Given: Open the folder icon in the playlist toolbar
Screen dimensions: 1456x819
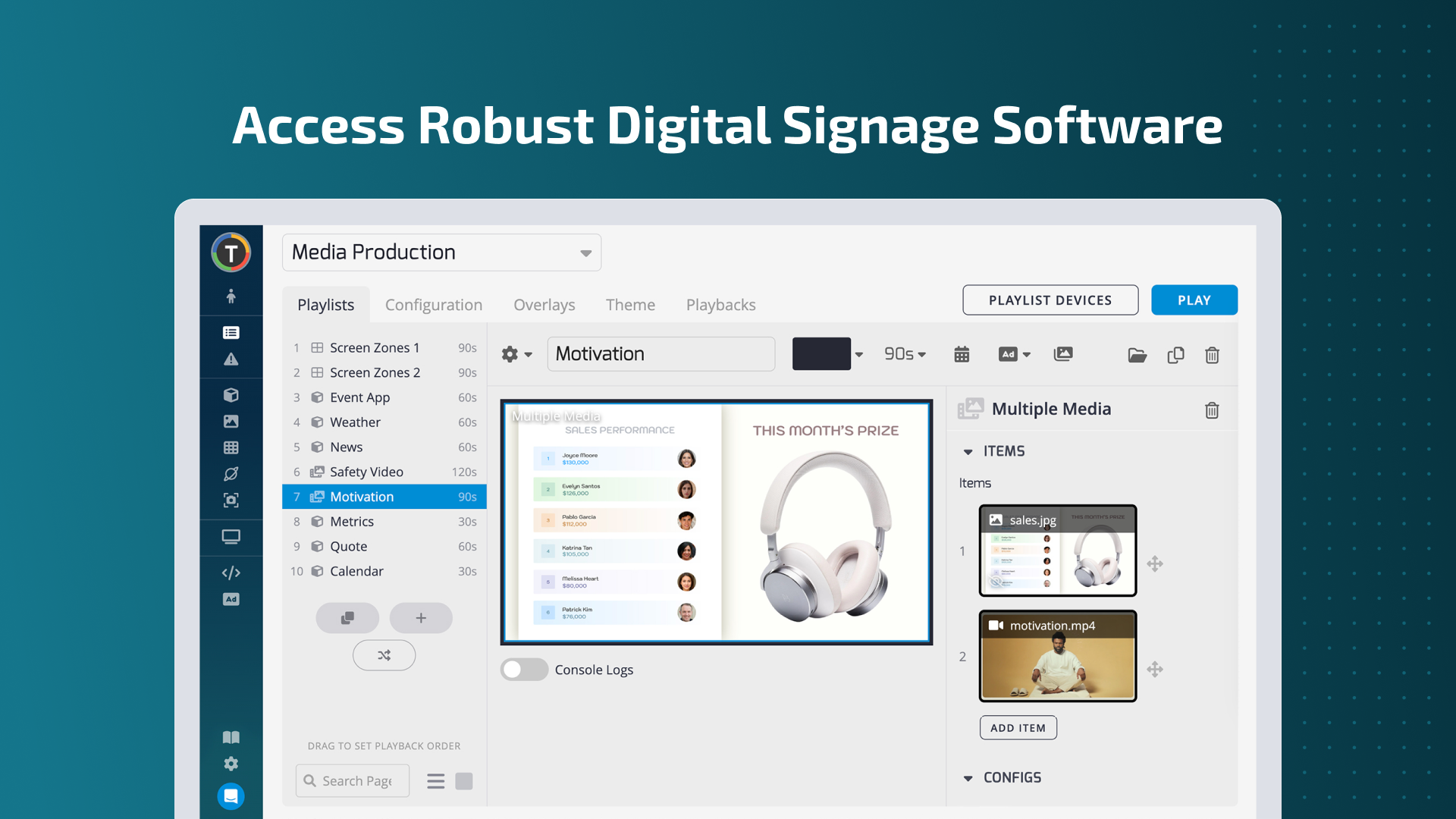Looking at the screenshot, I should click(1137, 355).
